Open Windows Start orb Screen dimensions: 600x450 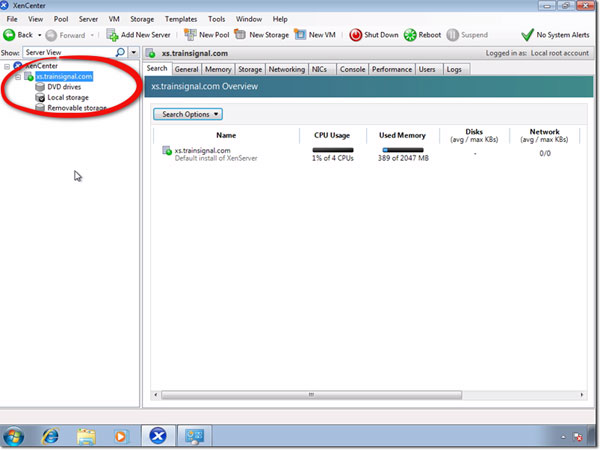(x=13, y=436)
